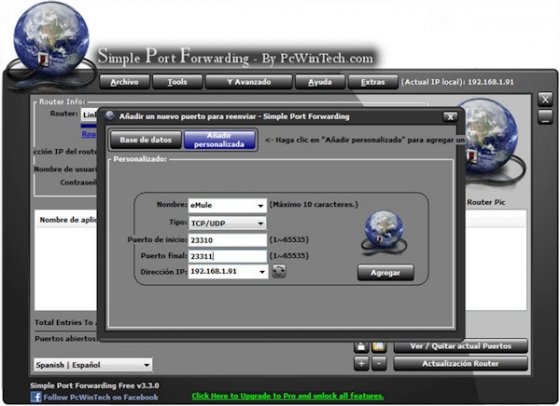Viewport: 560px width, 406px height.
Task: Click the Facebook icon
Action: pyautogui.click(x=36, y=397)
